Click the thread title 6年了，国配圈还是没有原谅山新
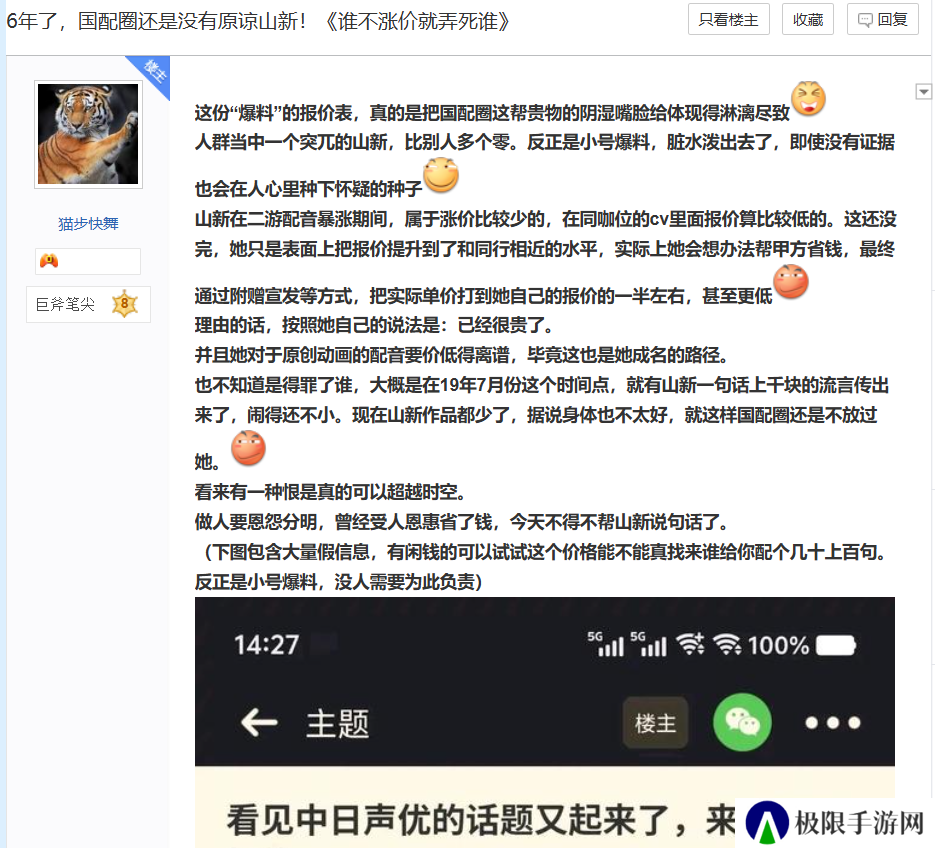The image size is (935, 848). pyautogui.click(x=156, y=21)
